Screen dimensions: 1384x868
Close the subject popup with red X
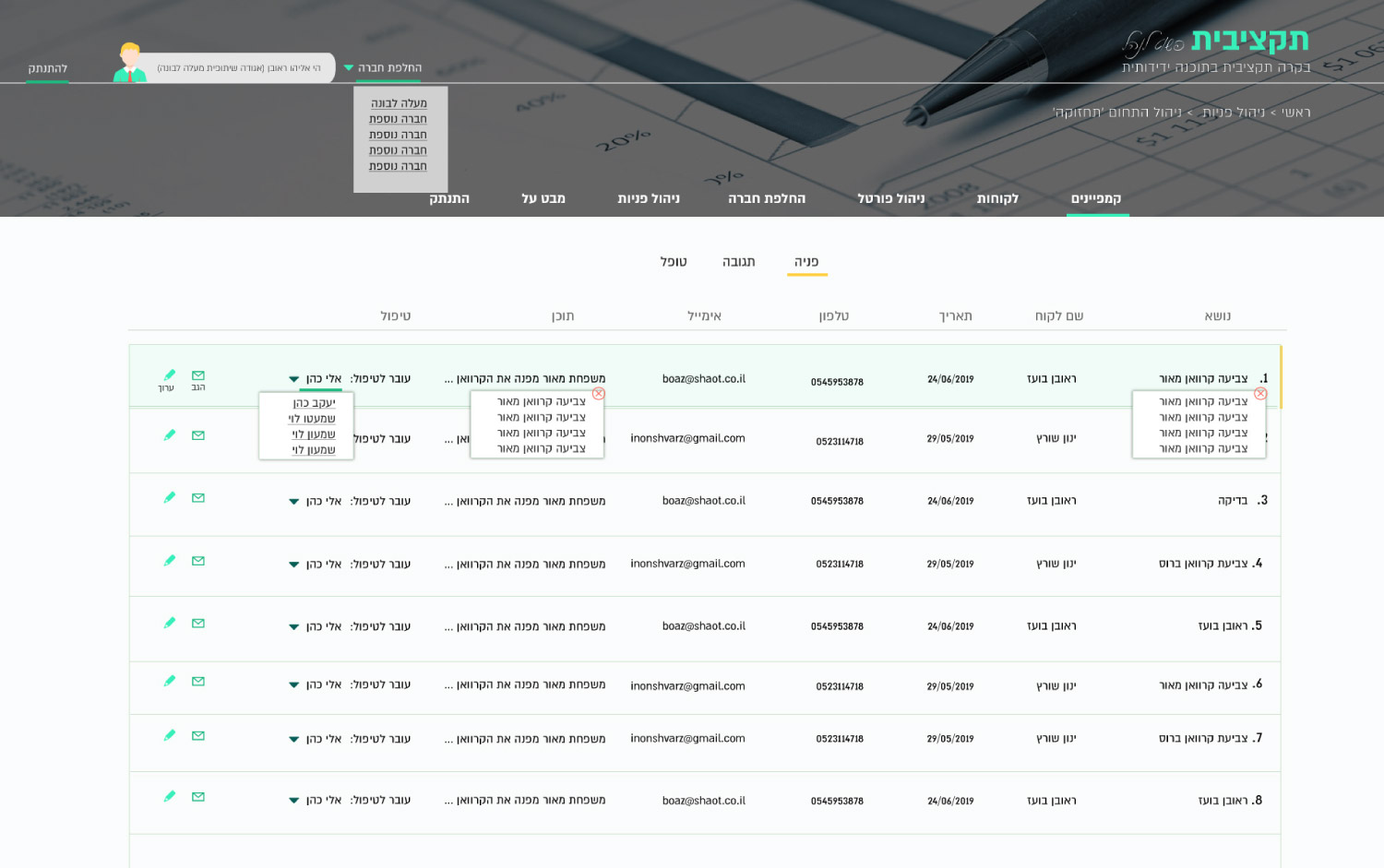(1260, 394)
